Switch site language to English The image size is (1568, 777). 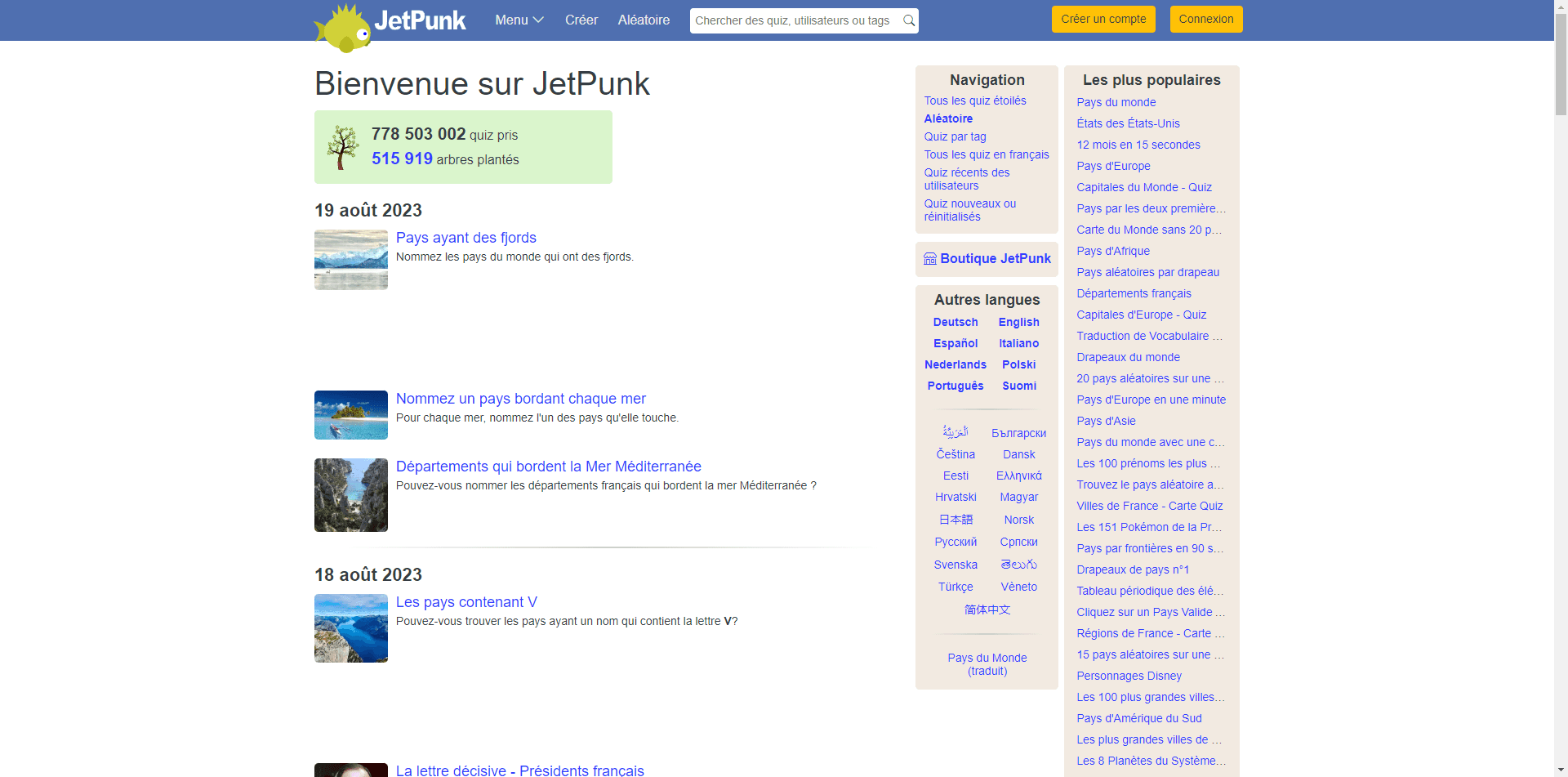click(x=1018, y=322)
